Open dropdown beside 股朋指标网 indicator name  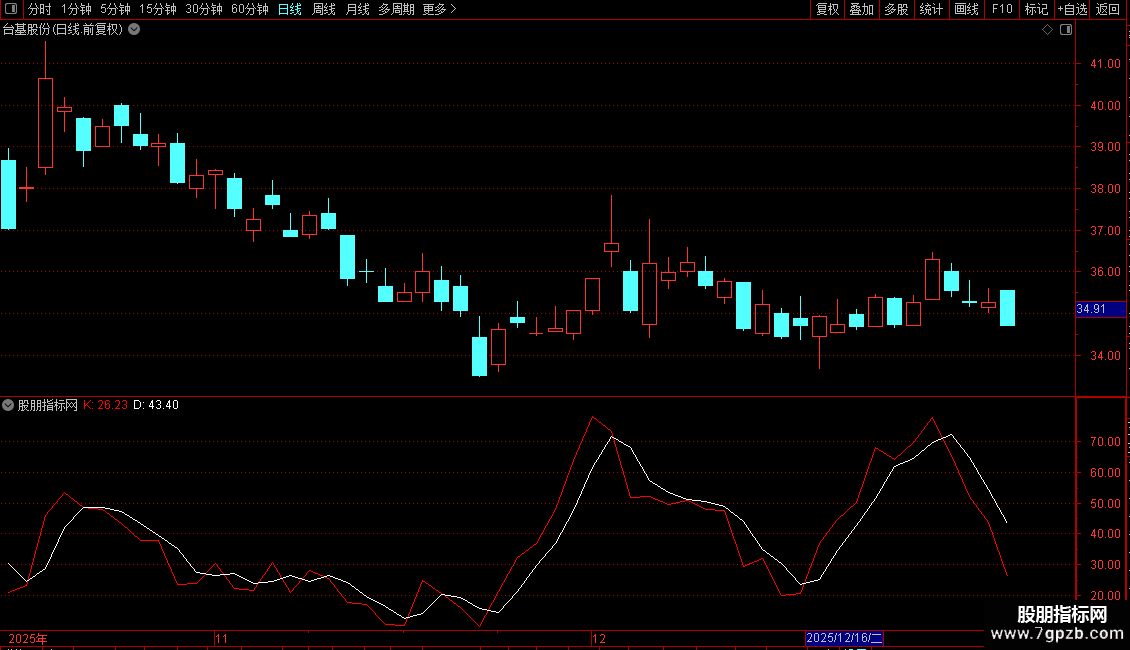pos(8,405)
